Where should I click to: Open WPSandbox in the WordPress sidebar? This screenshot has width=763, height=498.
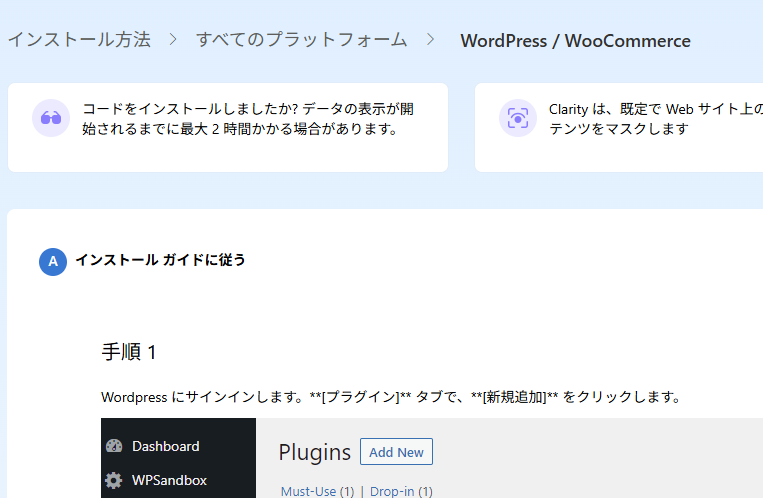tap(169, 480)
